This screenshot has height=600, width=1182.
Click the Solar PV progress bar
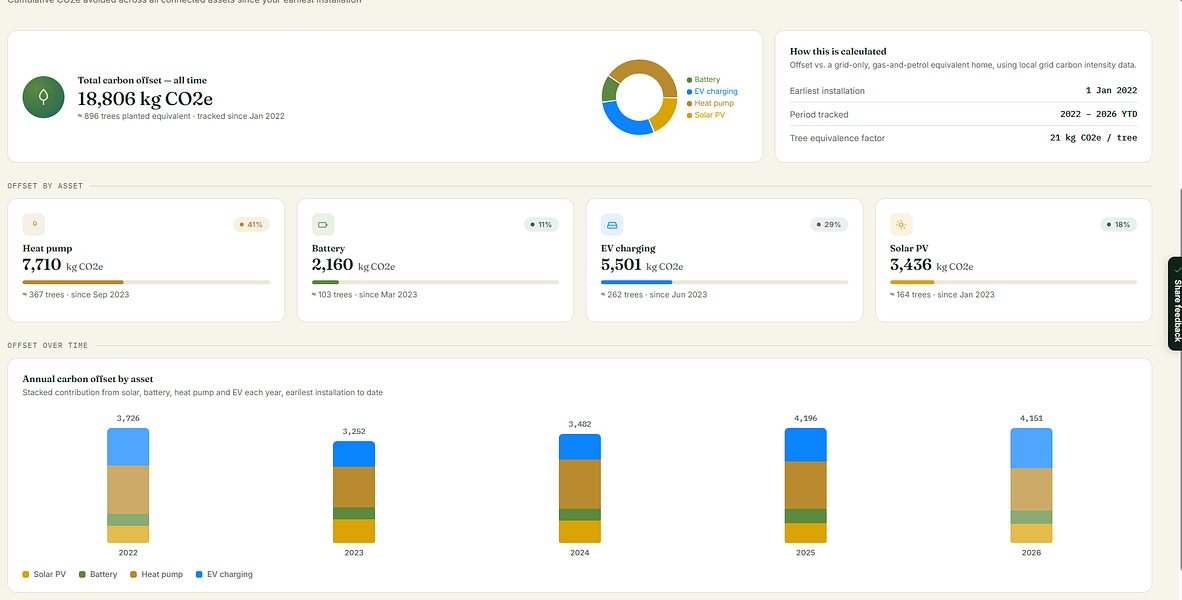(1013, 283)
